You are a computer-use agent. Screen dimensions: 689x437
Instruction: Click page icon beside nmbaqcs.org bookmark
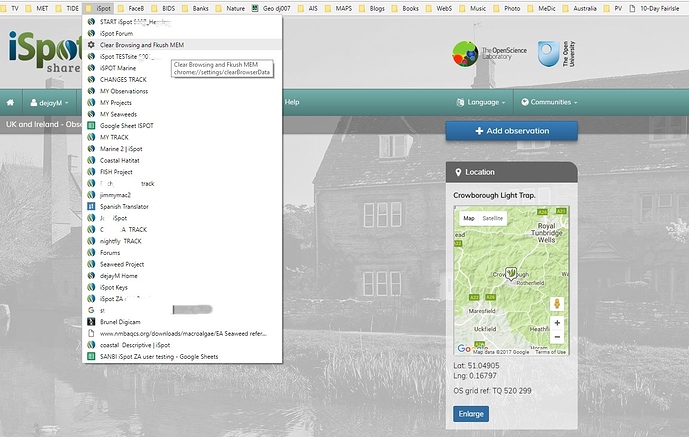(x=91, y=333)
